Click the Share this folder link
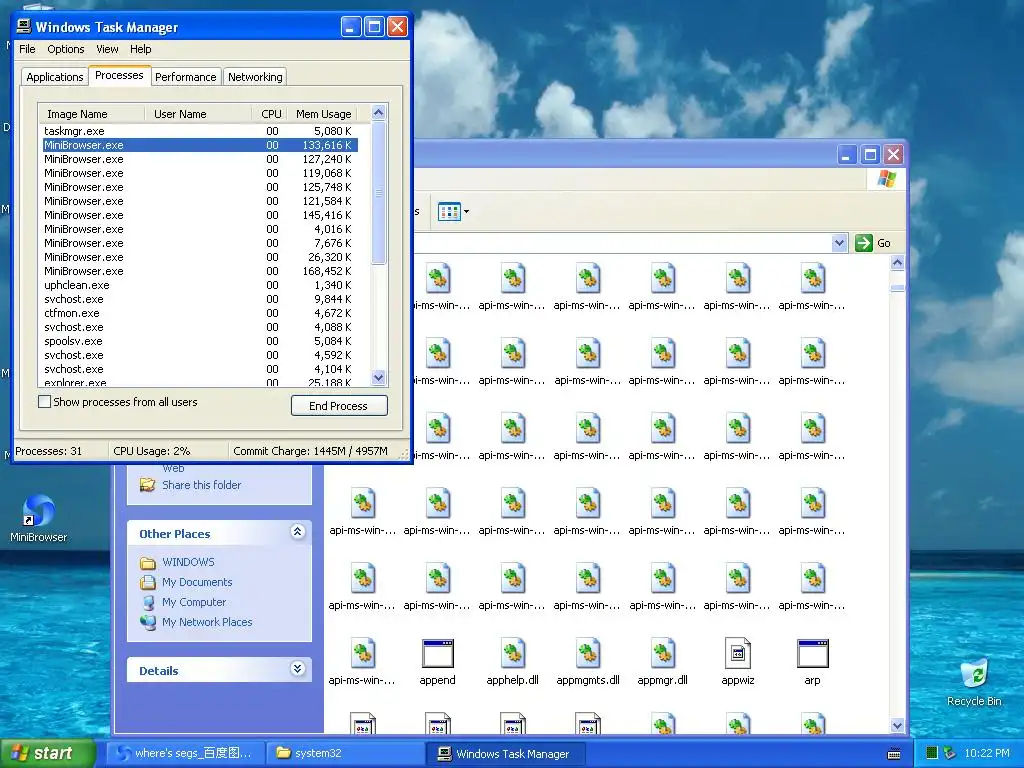This screenshot has height=768, width=1024. [201, 485]
